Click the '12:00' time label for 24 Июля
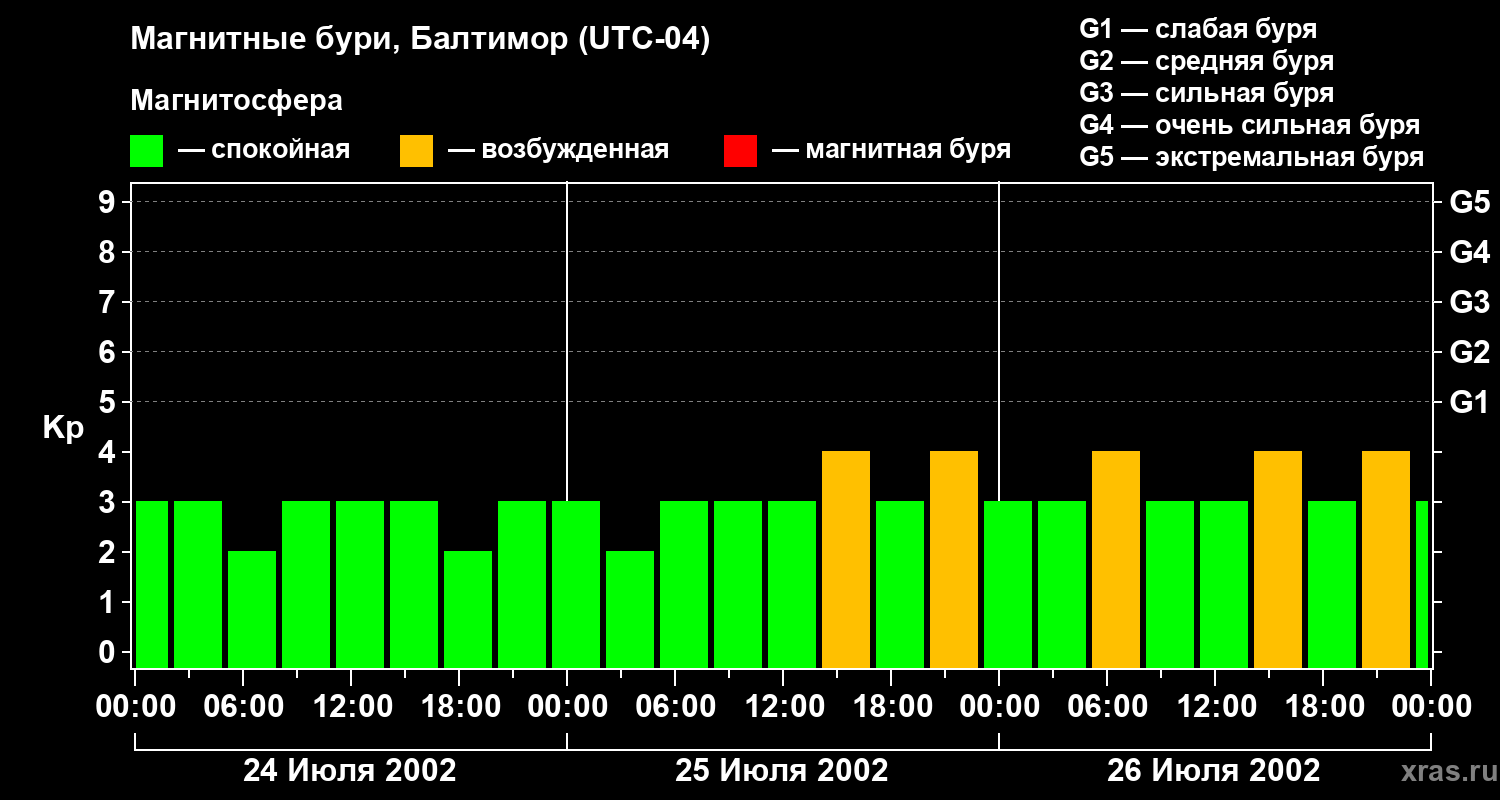Screen dimensions: 1500x800 click(351, 707)
